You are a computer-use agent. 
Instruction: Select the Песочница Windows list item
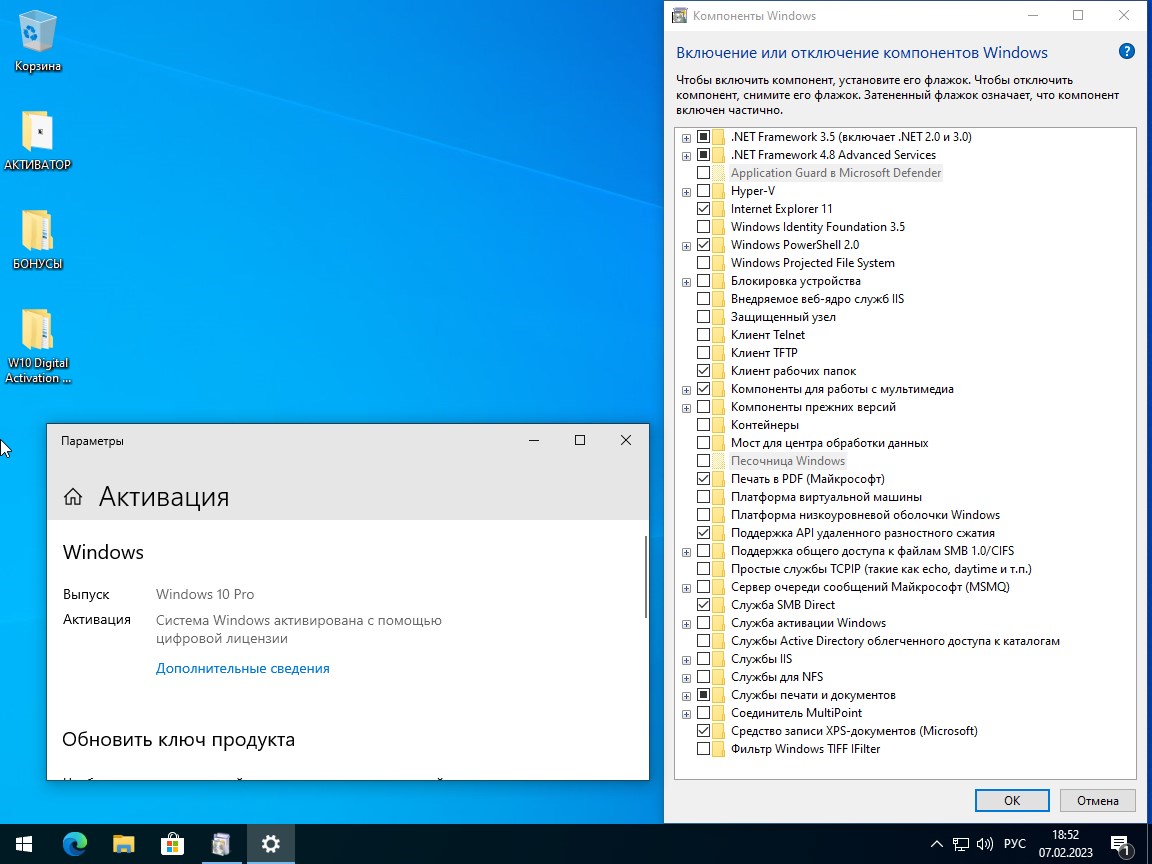coord(787,461)
